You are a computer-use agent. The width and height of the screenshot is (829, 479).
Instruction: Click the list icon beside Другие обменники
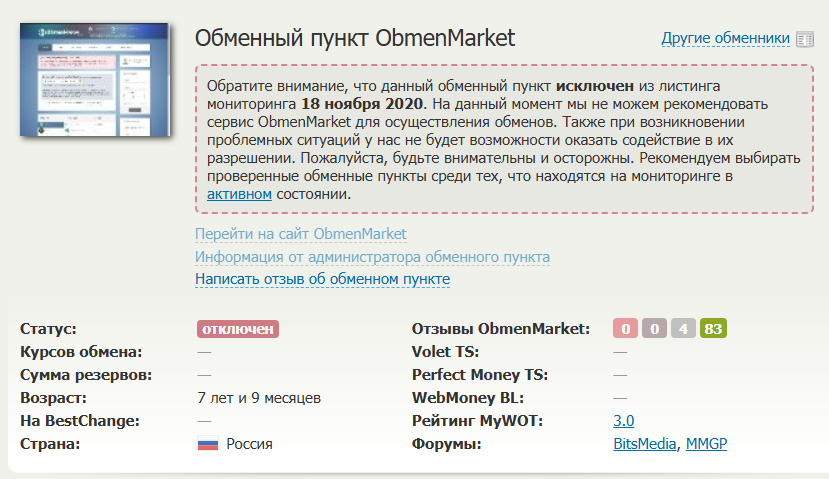point(806,39)
